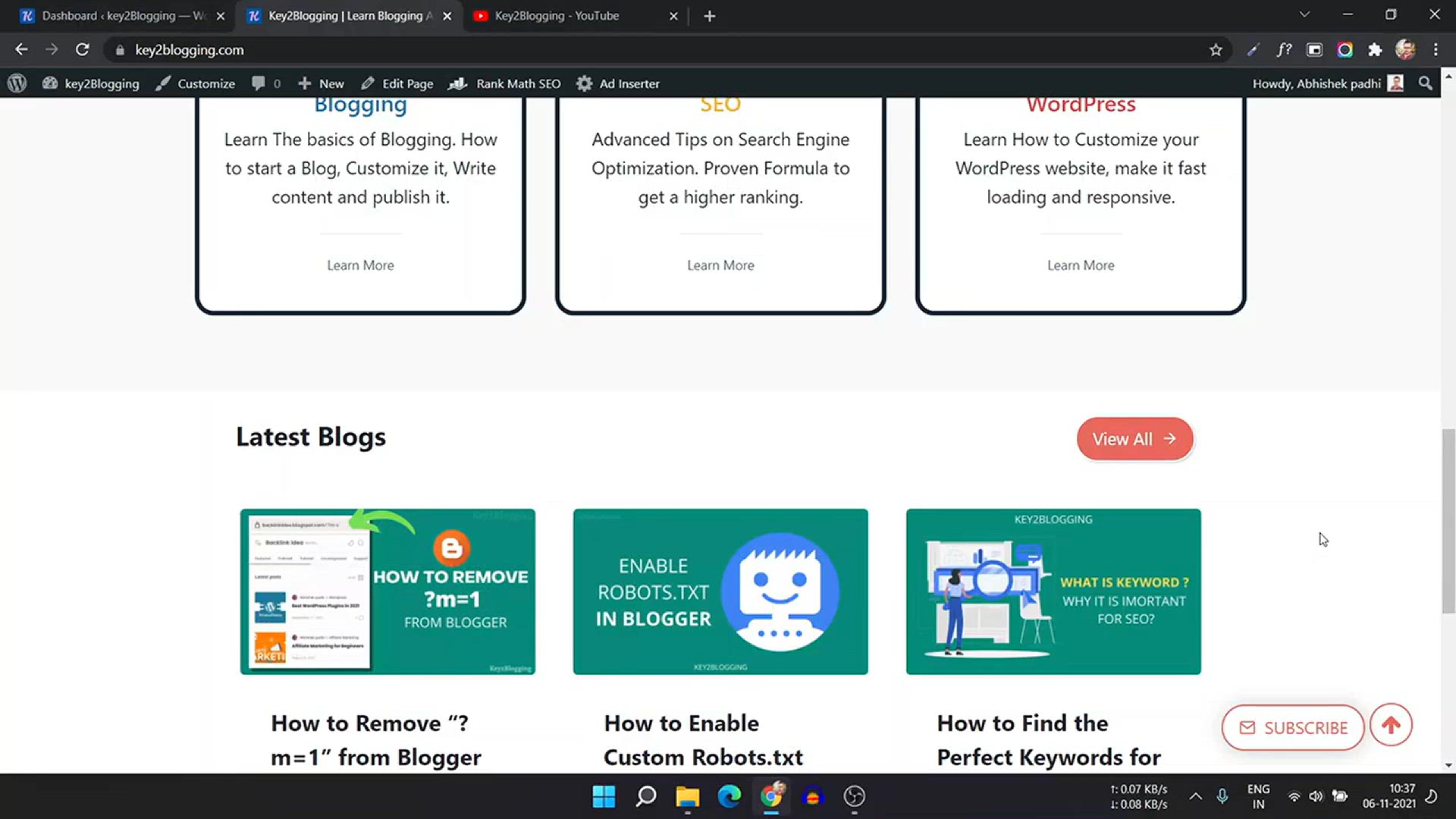Open post title How to Enable Custom Robots.txt
1456x819 pixels.
(x=703, y=740)
